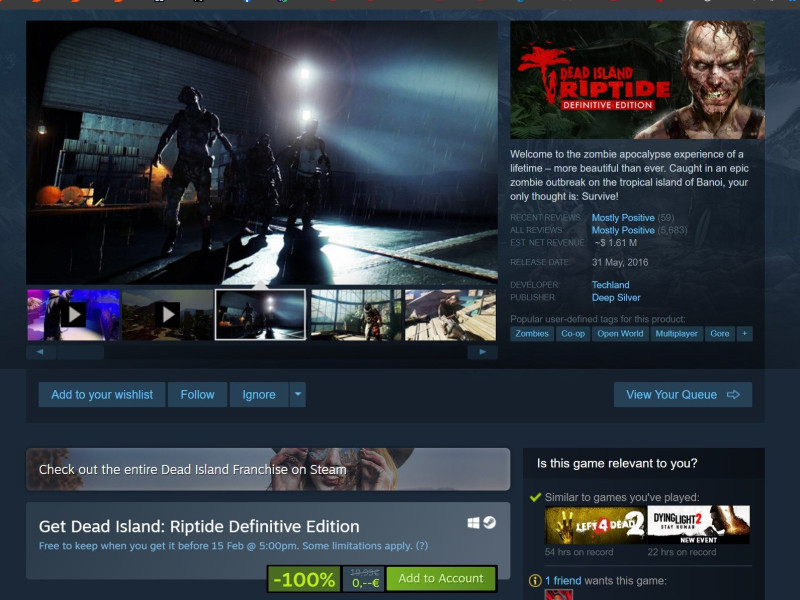The image size is (800, 600).
Task: Open publisher Deep Silver link
Action: (616, 297)
